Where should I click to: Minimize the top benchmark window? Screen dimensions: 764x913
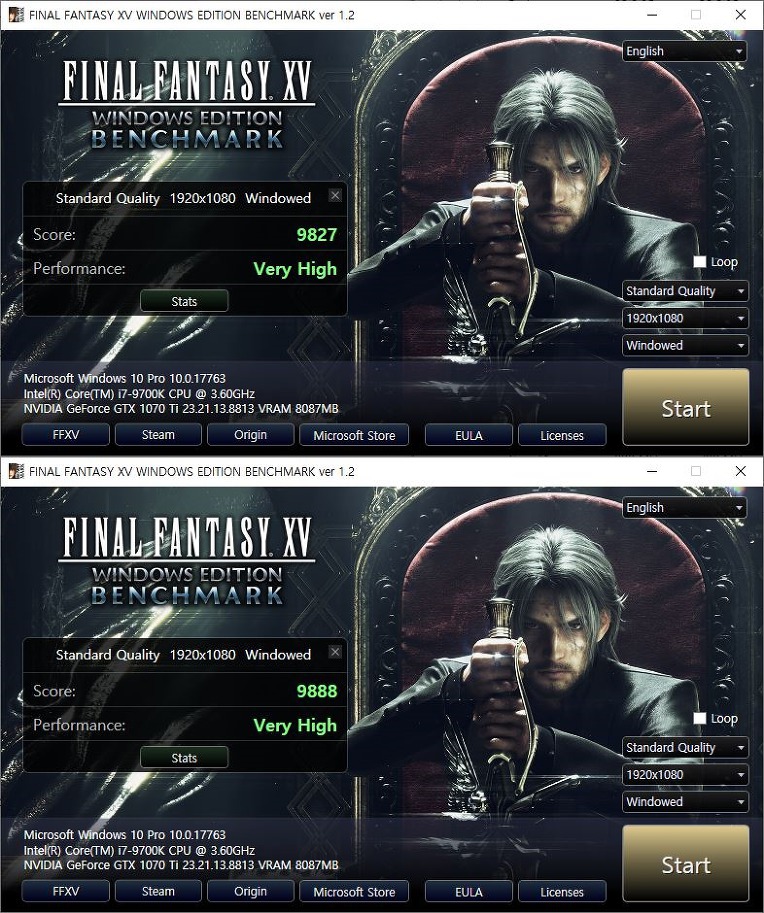click(x=652, y=15)
